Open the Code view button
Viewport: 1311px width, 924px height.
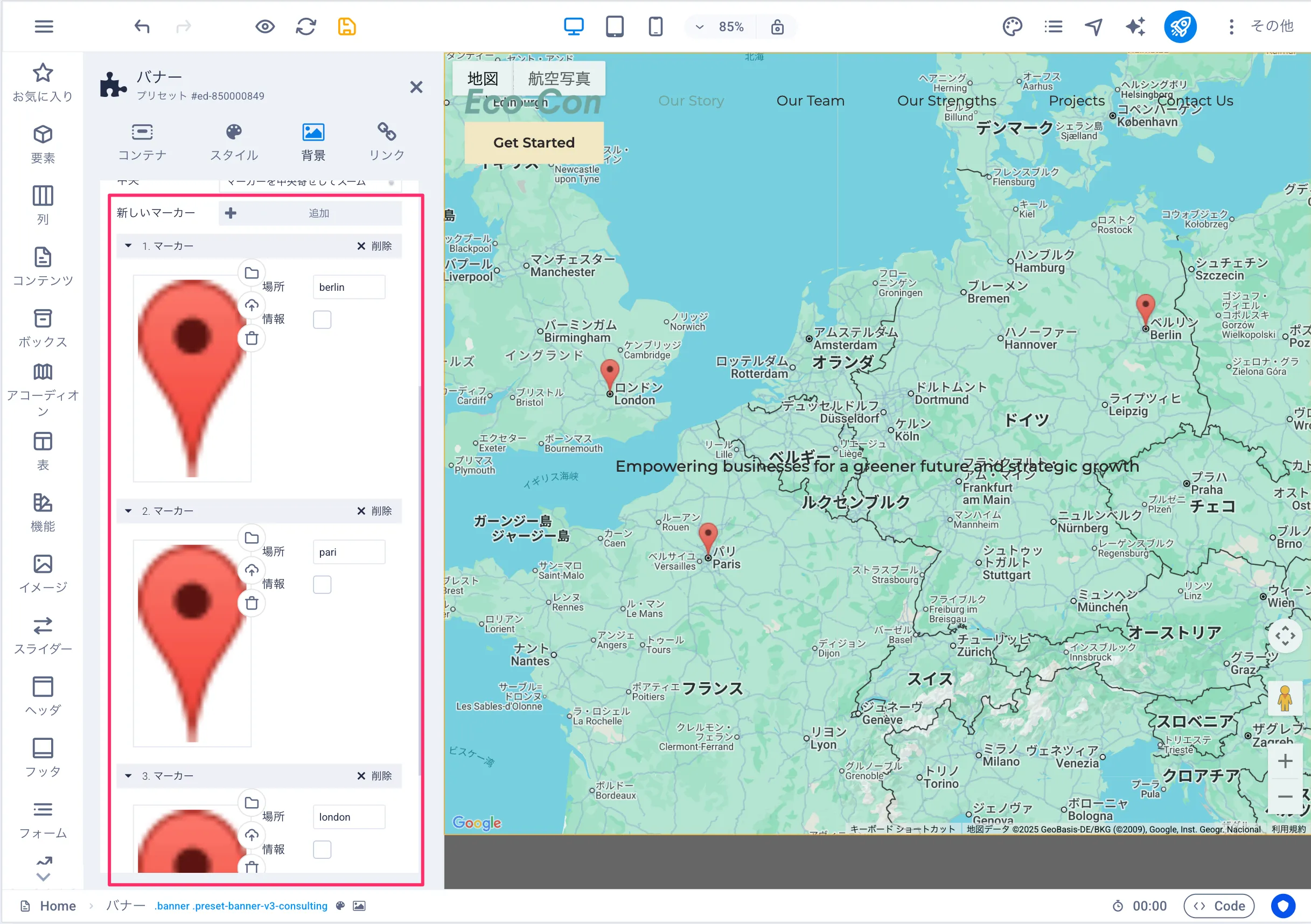tap(1218, 906)
